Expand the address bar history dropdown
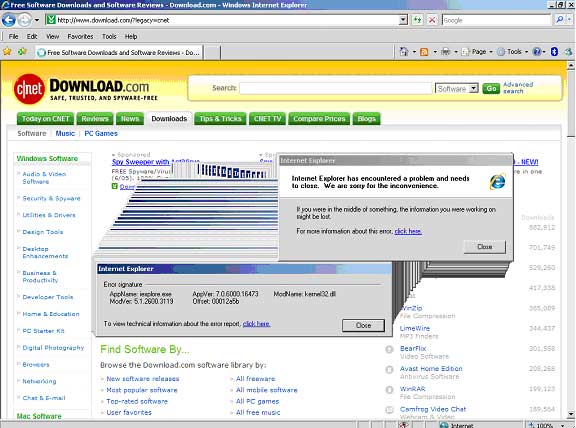Image resolution: width=576 pixels, height=428 pixels. [403, 20]
